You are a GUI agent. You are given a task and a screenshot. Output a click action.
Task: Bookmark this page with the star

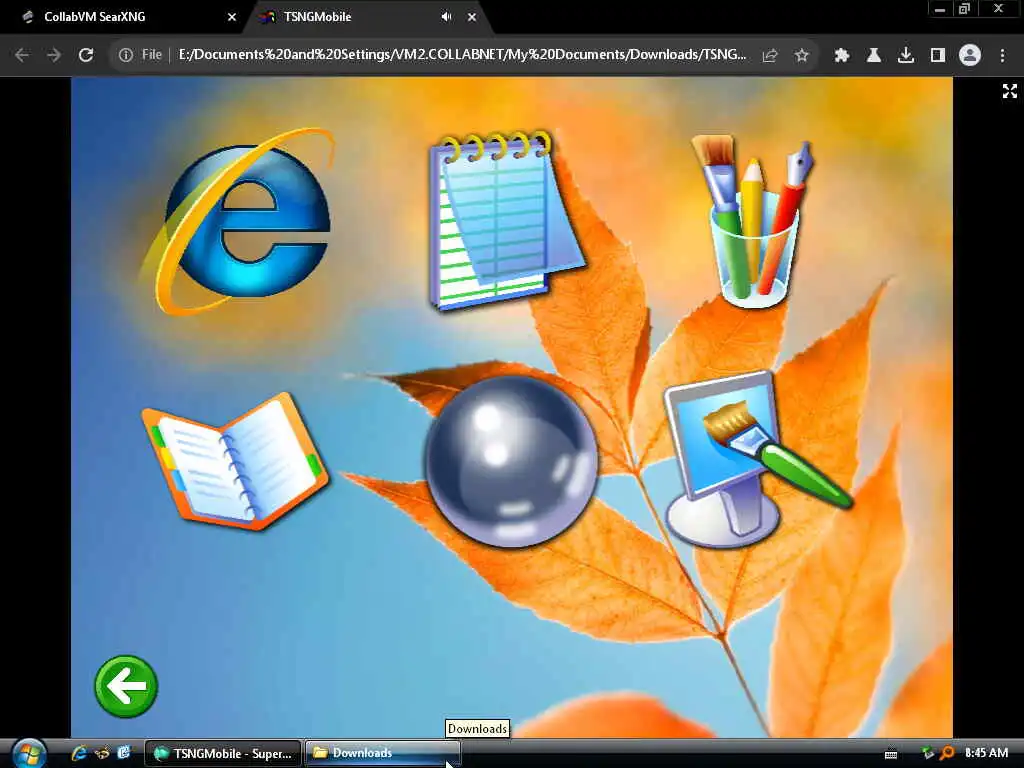click(x=802, y=56)
